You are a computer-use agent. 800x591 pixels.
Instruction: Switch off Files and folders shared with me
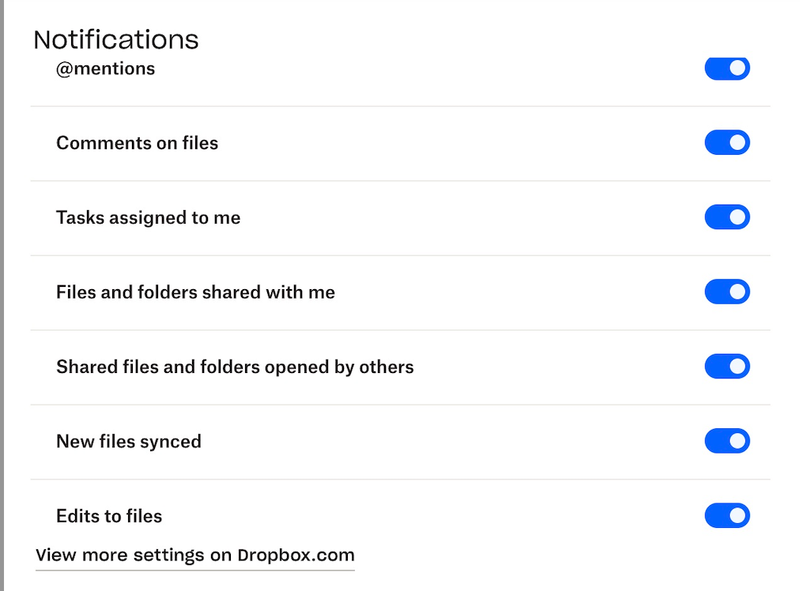tap(727, 292)
